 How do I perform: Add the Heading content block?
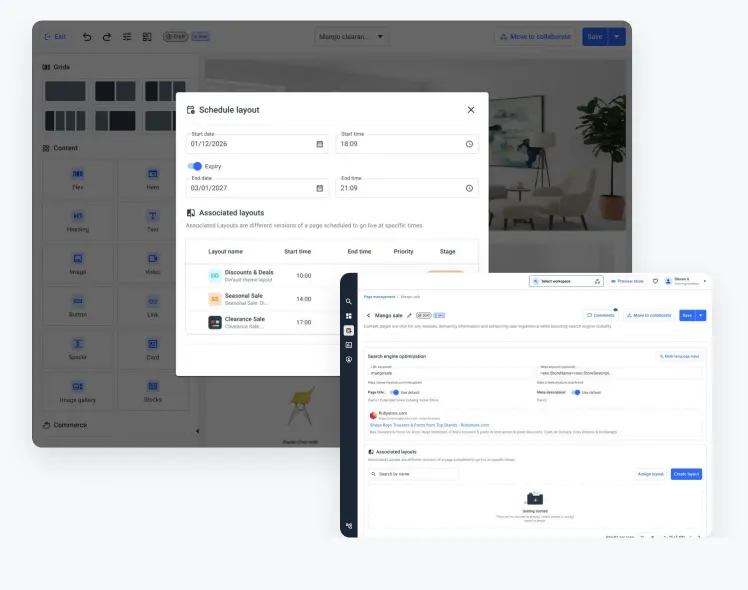pyautogui.click(x=78, y=222)
